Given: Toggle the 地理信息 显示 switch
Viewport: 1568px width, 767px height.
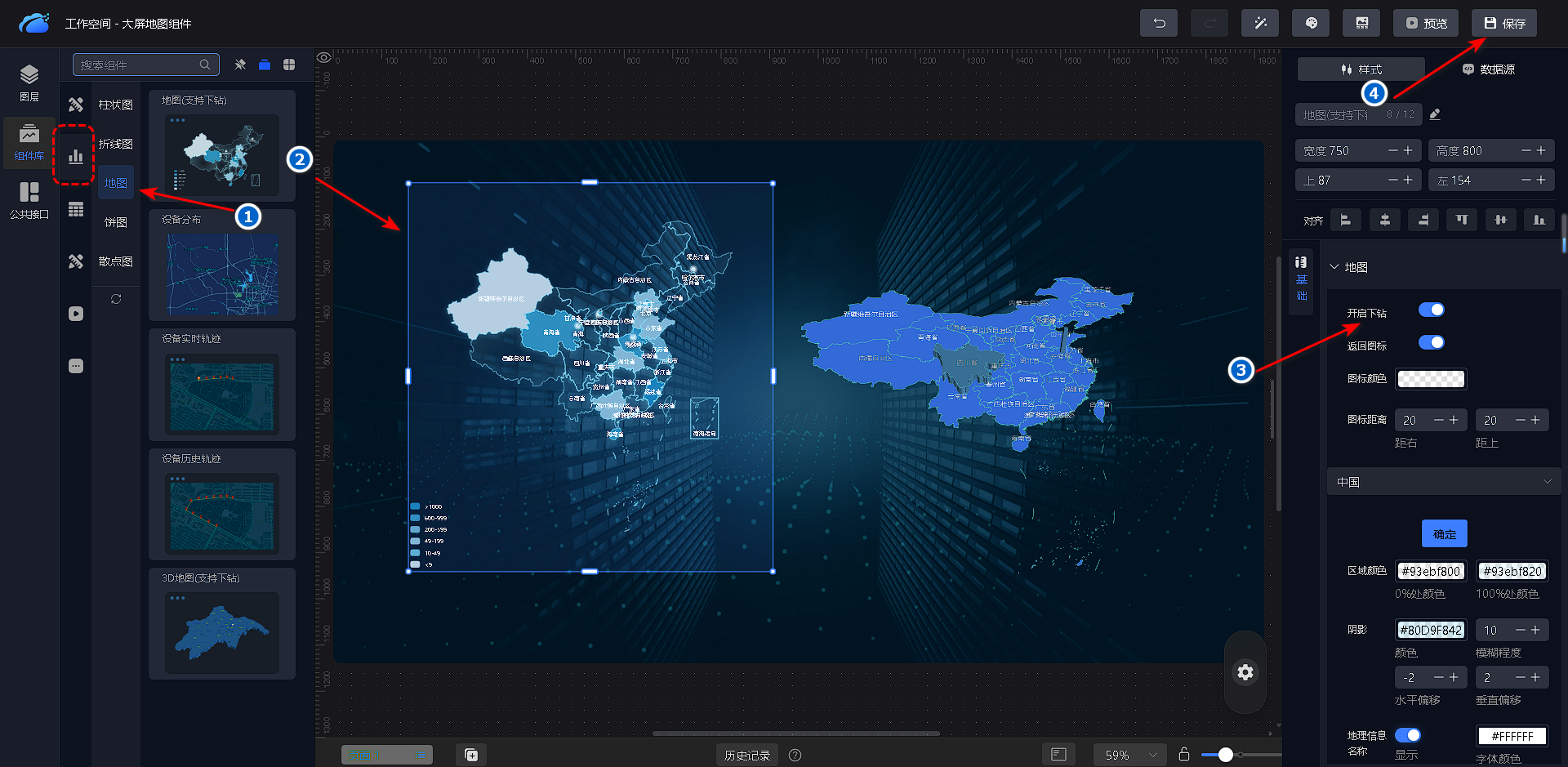Looking at the screenshot, I should 1407,735.
